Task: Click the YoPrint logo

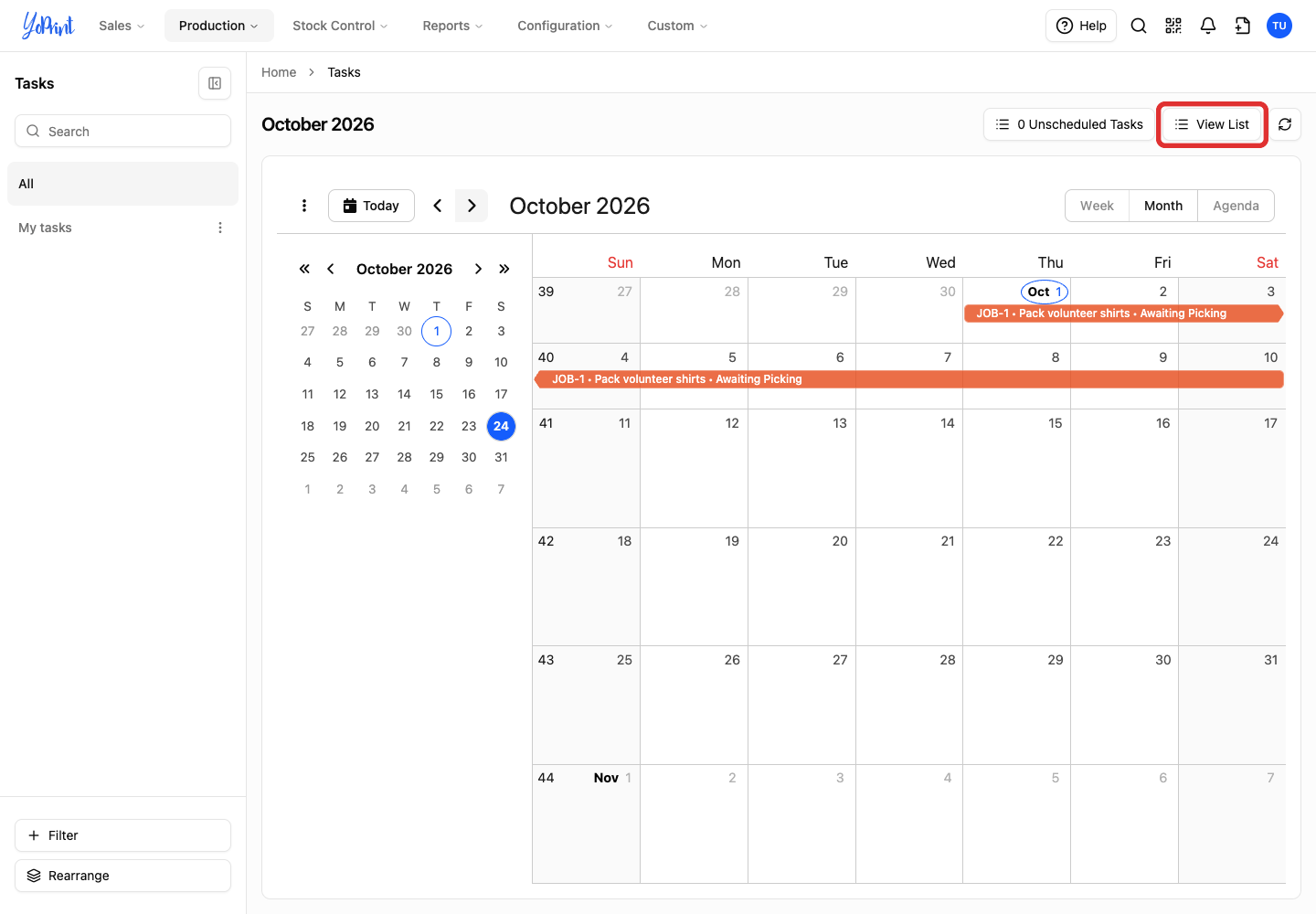Action: (48, 26)
